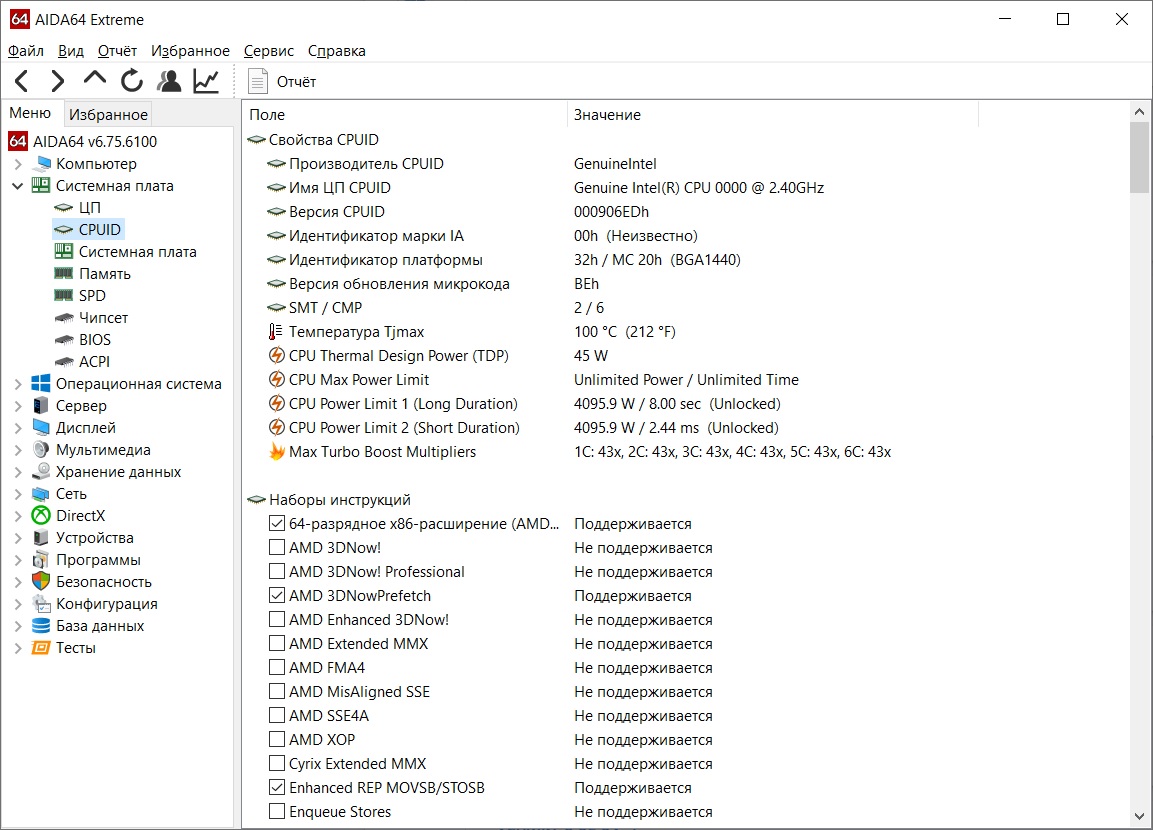Select the Тесты item in tree
Screen dimensions: 1153x830
point(76,648)
